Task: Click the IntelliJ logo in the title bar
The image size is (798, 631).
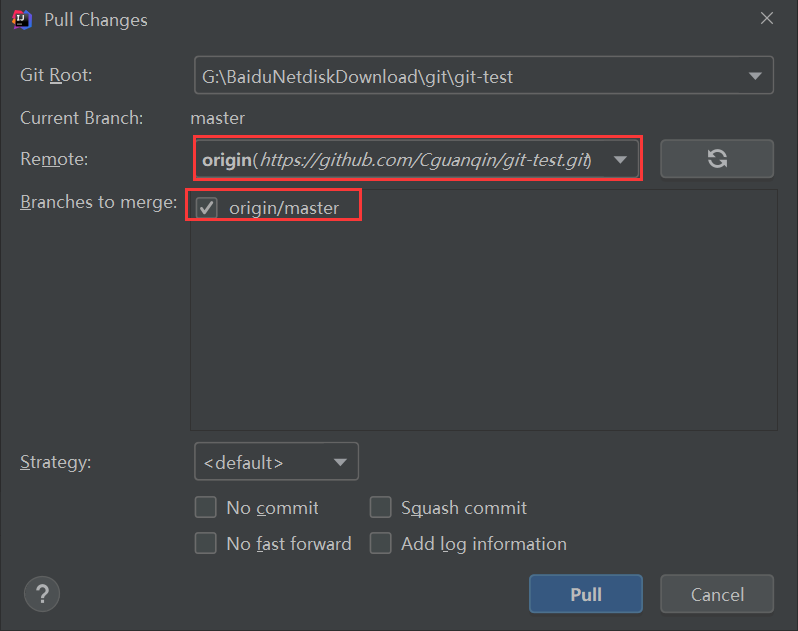Action: (x=21, y=19)
